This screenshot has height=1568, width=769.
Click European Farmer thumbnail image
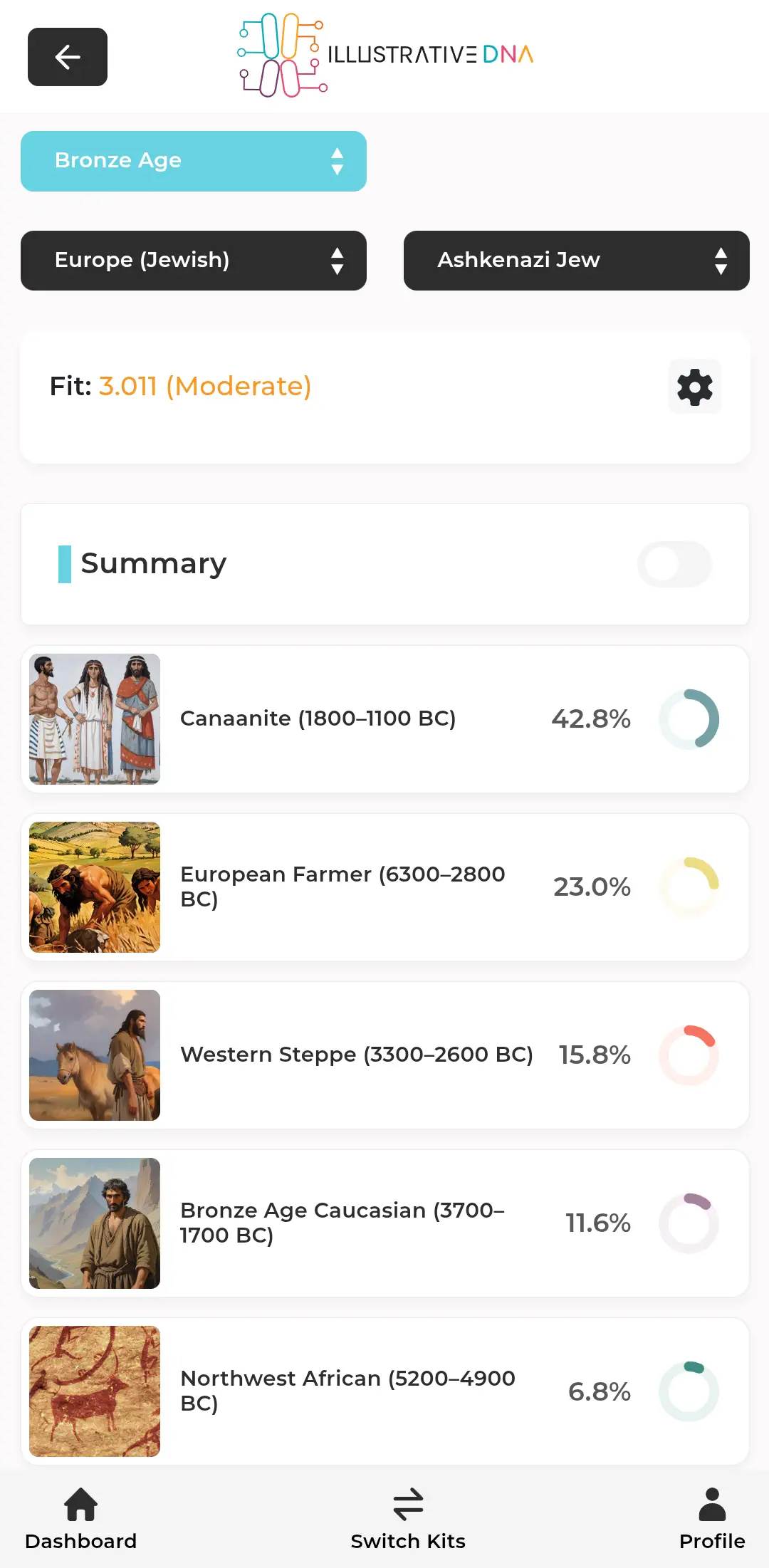[95, 887]
